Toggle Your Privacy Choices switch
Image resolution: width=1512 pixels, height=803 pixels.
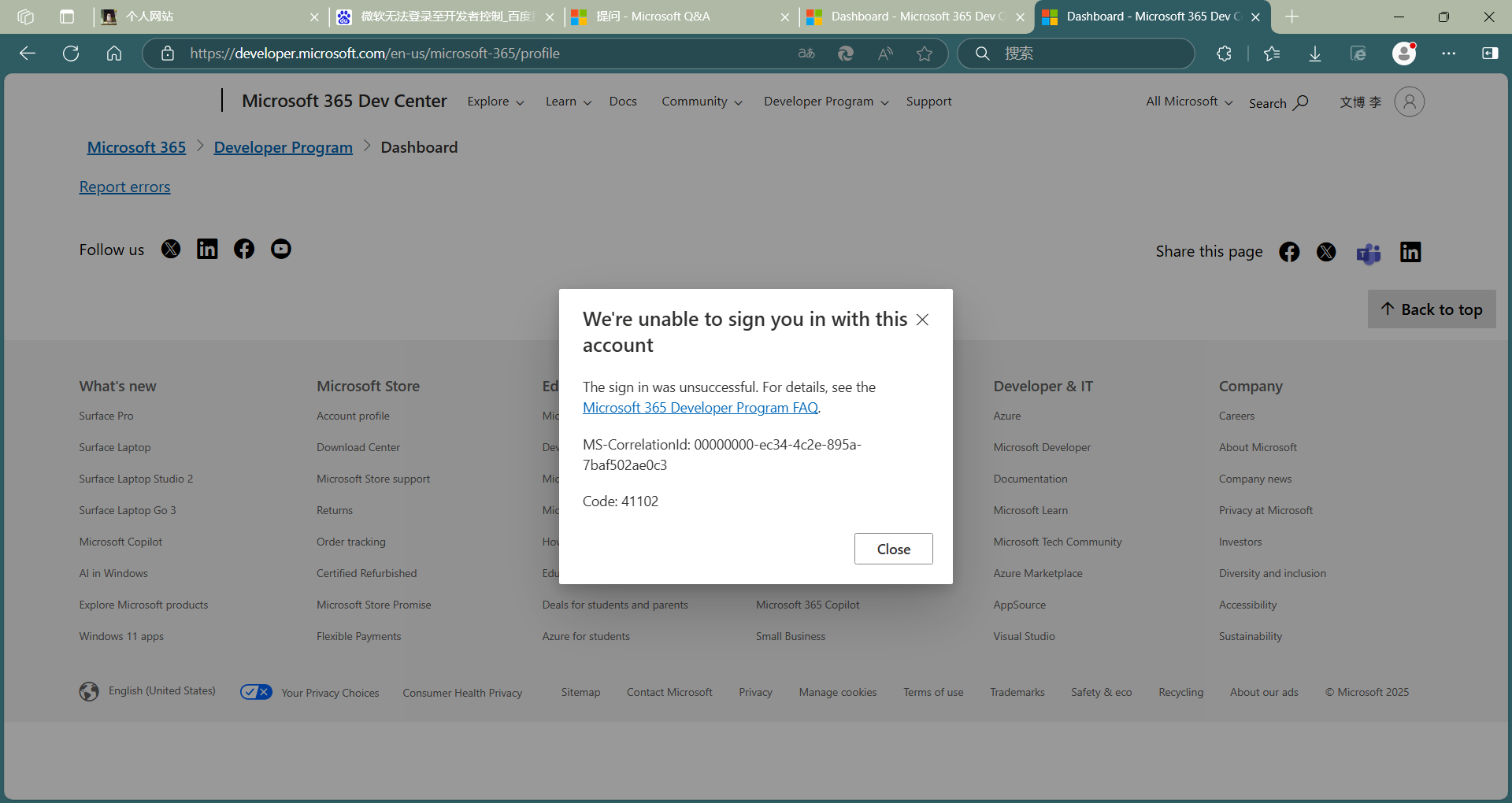coord(256,692)
